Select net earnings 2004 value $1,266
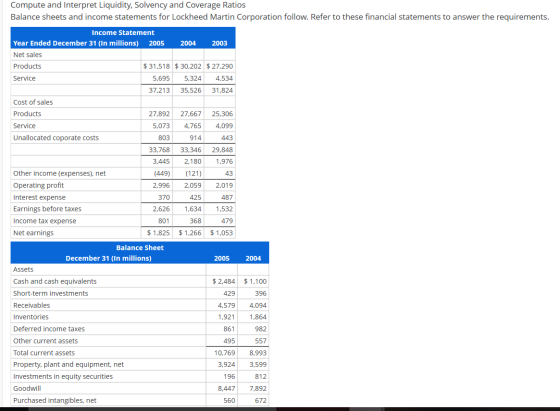This screenshot has width=560, height=411. coord(190,233)
